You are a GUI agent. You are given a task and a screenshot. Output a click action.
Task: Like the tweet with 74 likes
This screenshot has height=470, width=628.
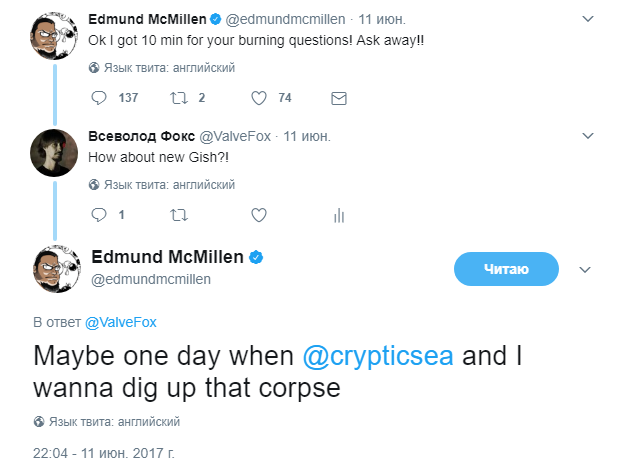(x=259, y=98)
